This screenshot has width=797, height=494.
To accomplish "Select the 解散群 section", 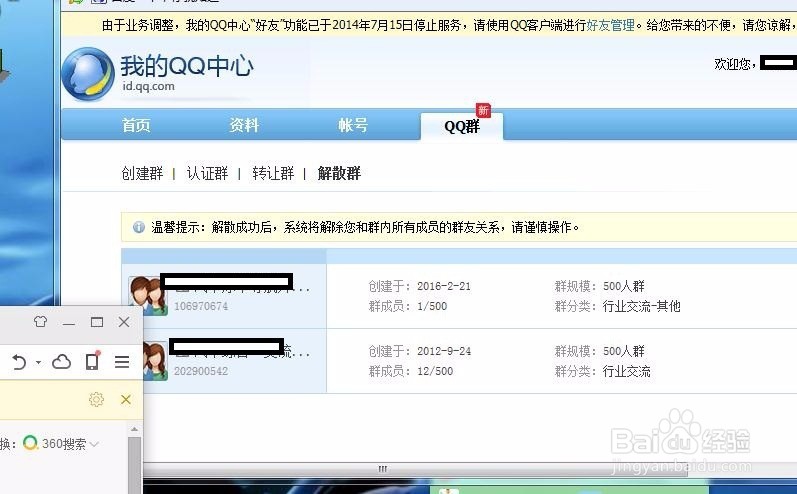I will click(x=339, y=173).
